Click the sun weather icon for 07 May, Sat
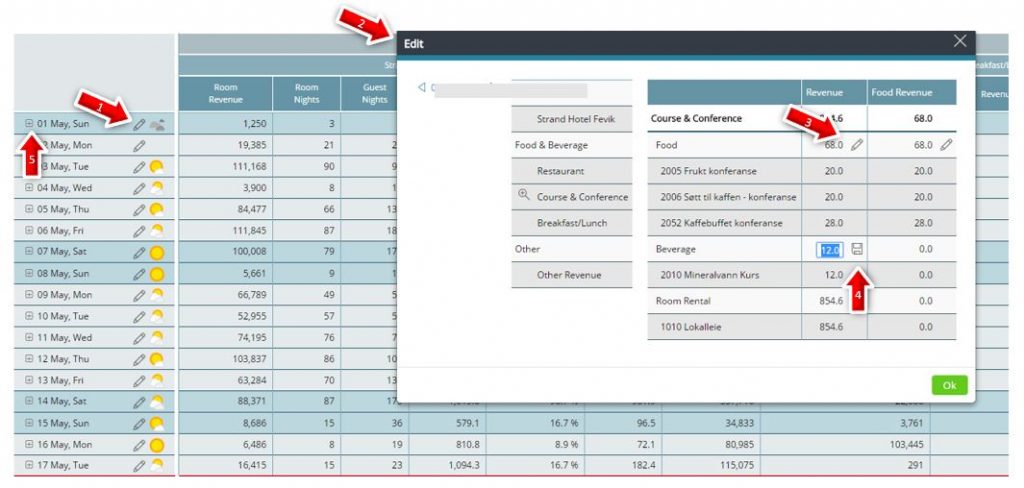Image resolution: width=1024 pixels, height=488 pixels. (157, 252)
